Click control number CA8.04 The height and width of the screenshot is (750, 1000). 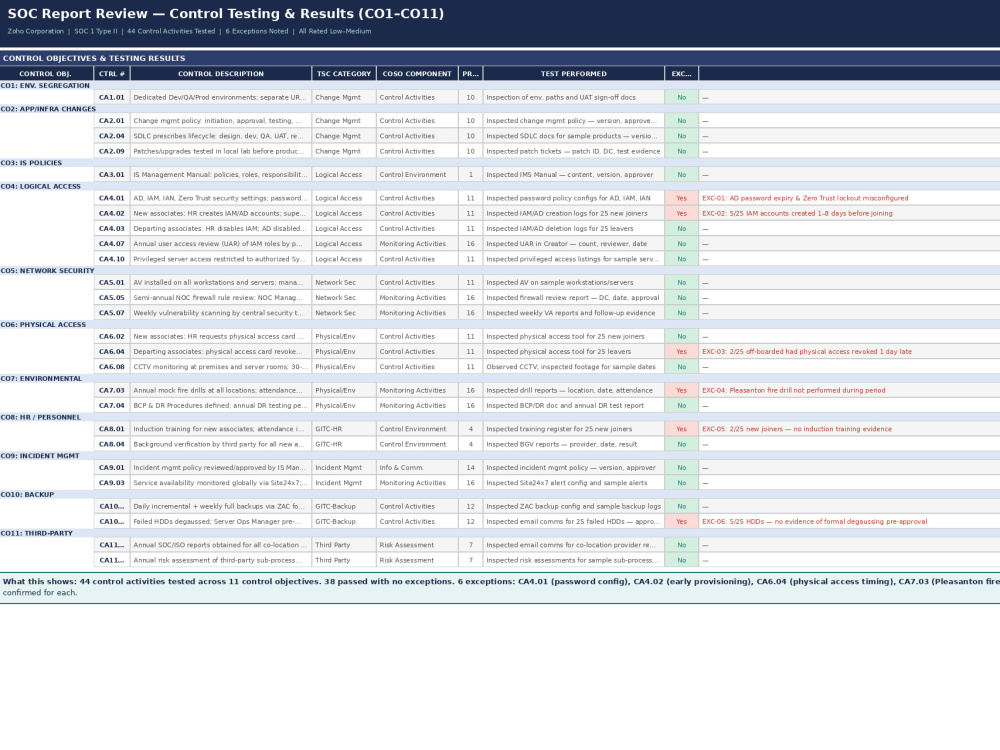112,444
